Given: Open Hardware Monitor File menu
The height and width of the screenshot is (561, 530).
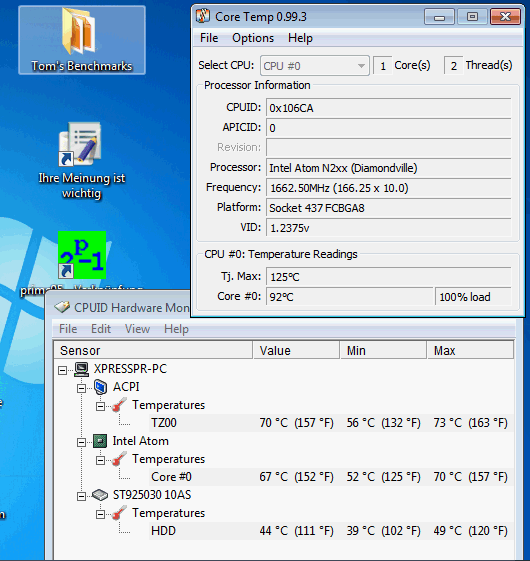Looking at the screenshot, I should (x=68, y=329).
